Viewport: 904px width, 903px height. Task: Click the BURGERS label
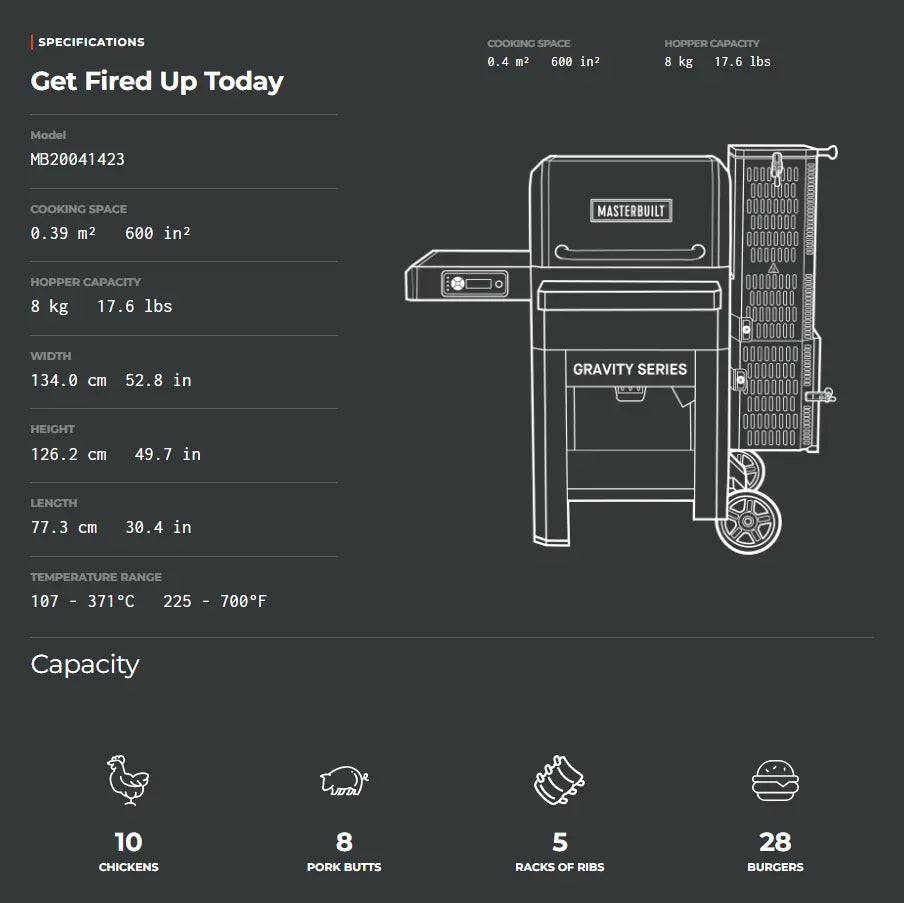775,867
